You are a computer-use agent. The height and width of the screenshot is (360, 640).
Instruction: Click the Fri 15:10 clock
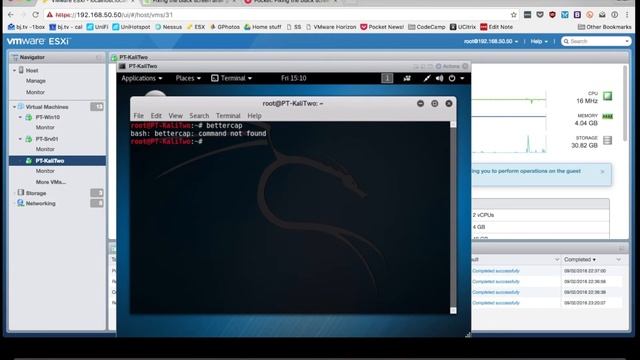(x=293, y=78)
